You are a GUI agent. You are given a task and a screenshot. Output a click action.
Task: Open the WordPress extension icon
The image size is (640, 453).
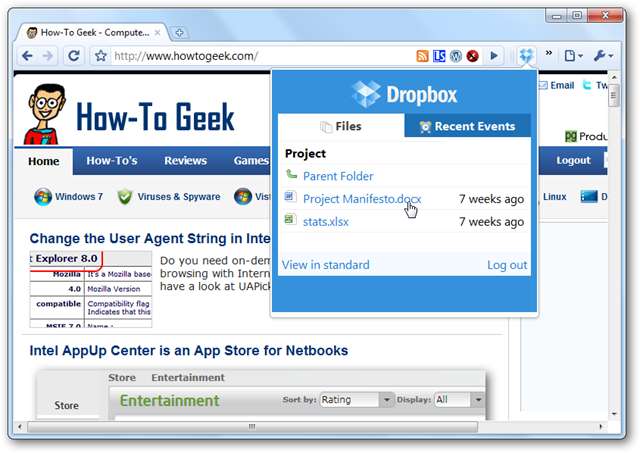(x=456, y=56)
